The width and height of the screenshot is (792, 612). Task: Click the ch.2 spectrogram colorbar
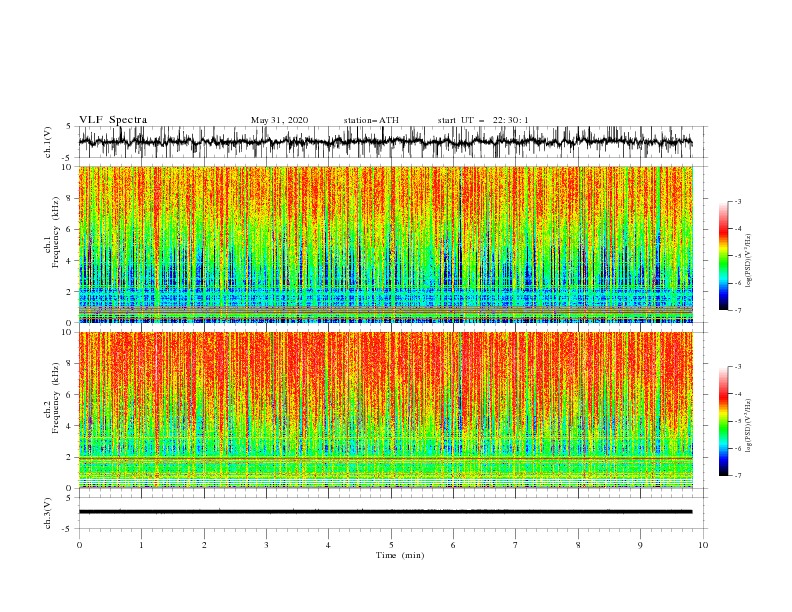(723, 421)
